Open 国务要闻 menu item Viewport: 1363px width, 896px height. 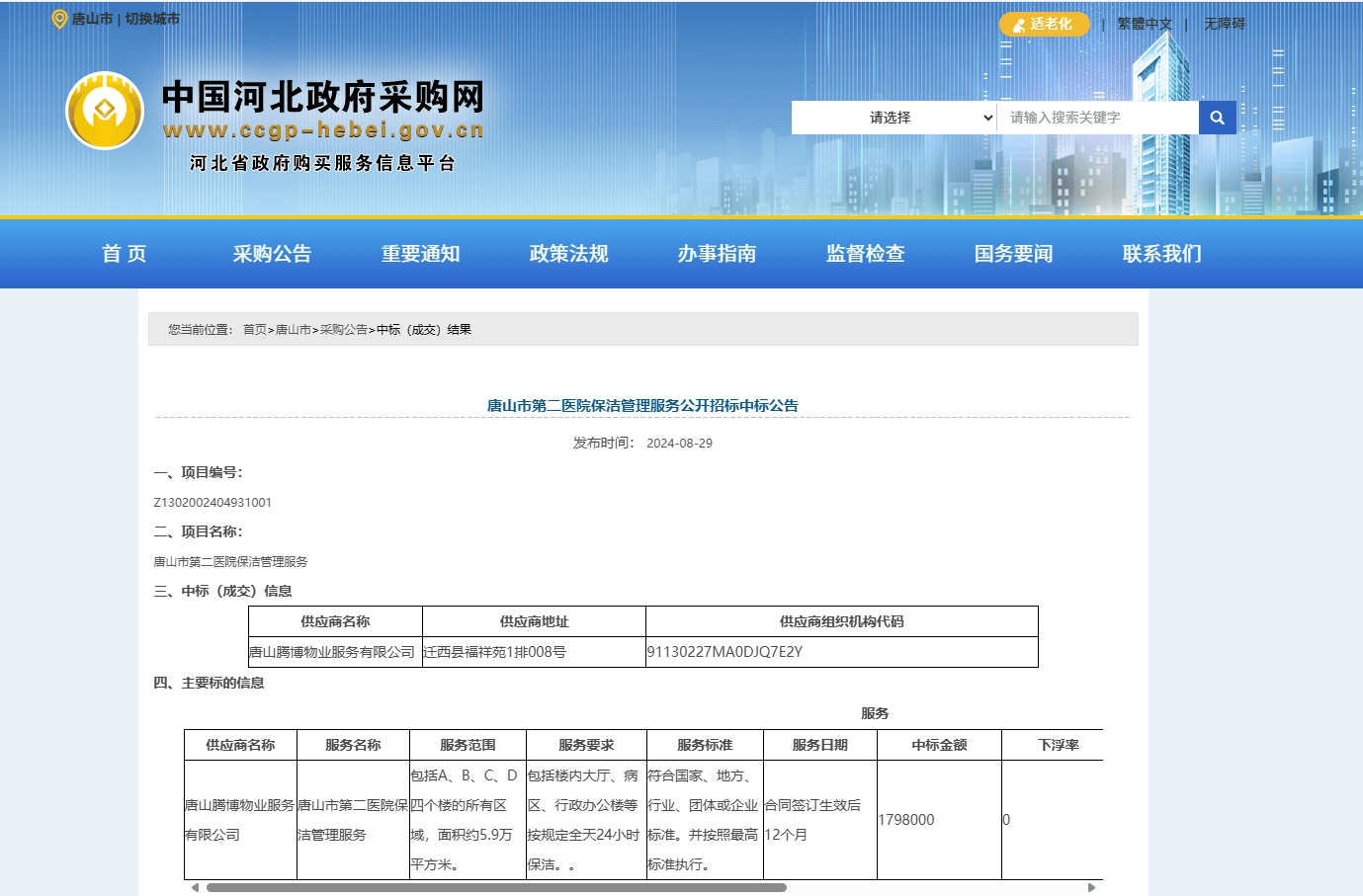(x=1014, y=254)
